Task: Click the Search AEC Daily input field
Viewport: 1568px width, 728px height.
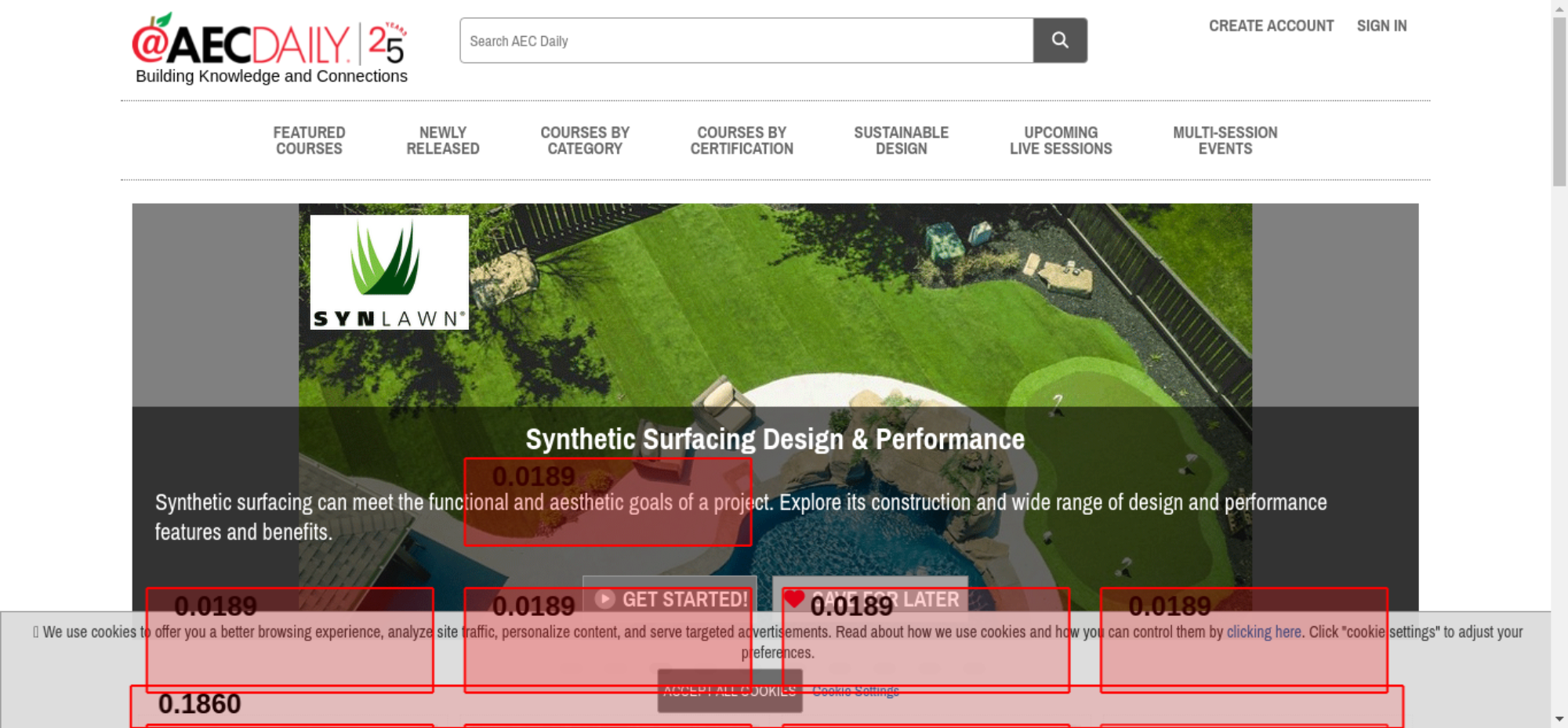Action: tap(746, 40)
